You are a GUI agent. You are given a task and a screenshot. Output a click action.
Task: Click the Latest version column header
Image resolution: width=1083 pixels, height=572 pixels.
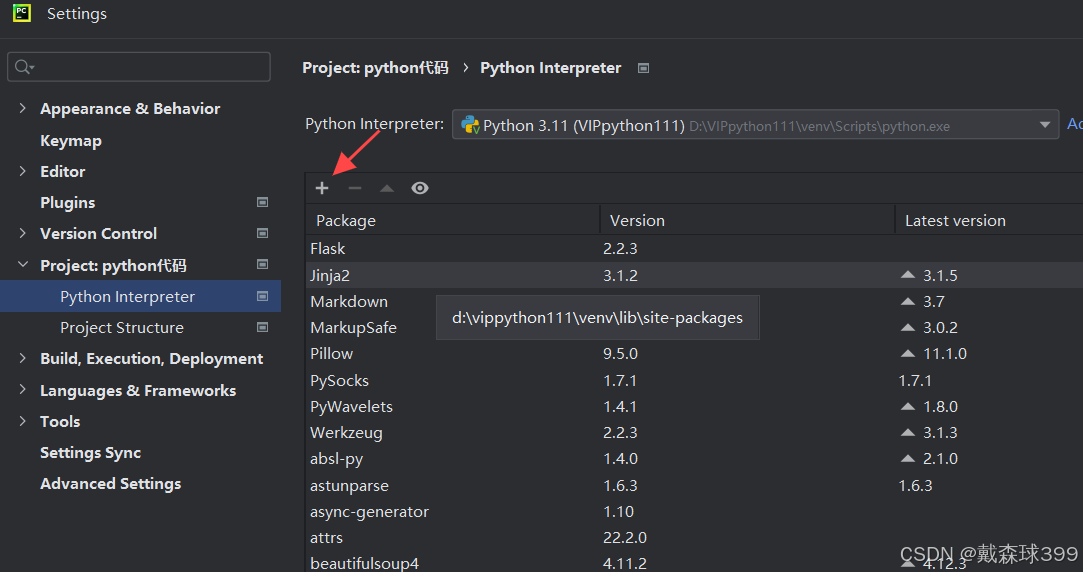989,220
